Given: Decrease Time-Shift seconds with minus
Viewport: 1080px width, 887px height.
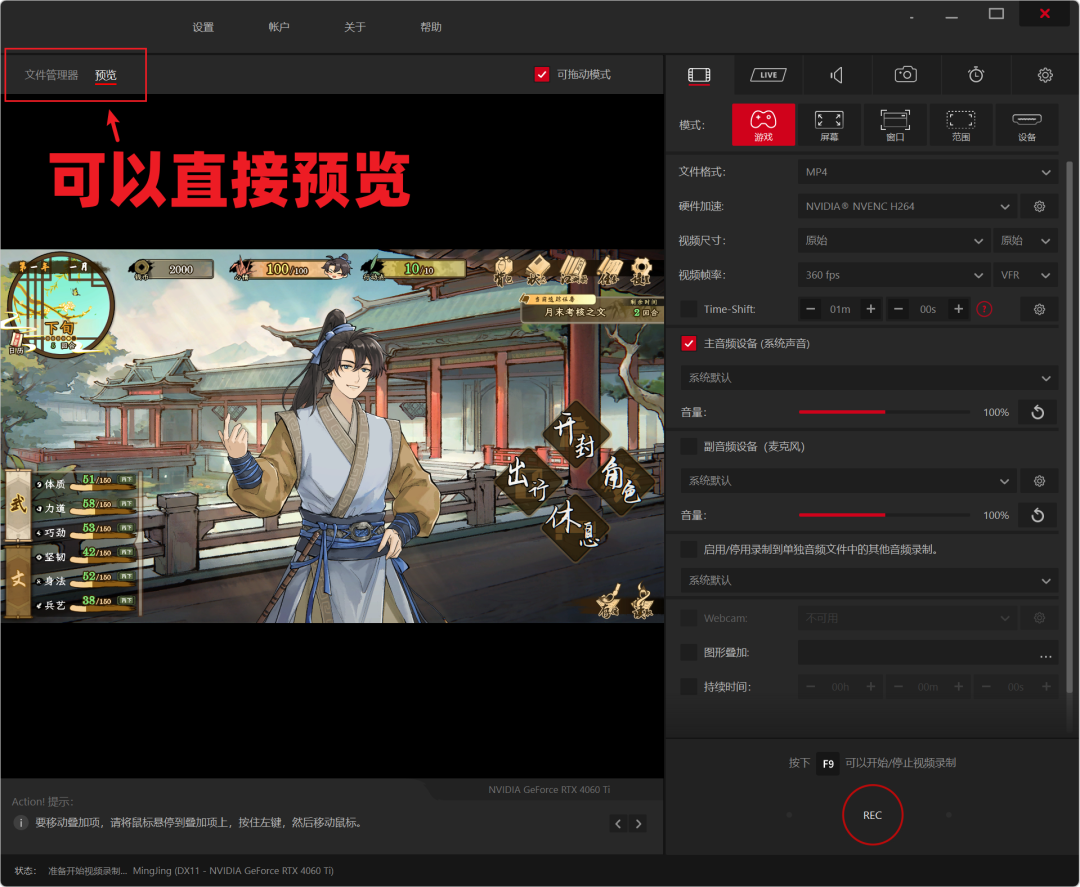Looking at the screenshot, I should point(898,309).
